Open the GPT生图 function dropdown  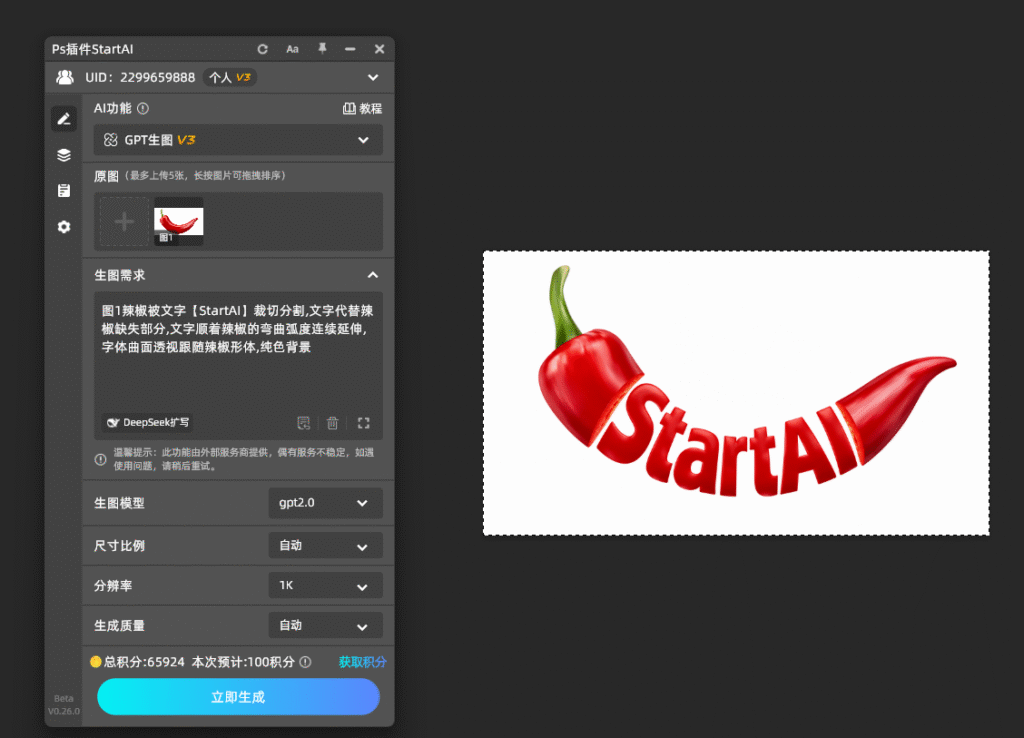point(238,140)
